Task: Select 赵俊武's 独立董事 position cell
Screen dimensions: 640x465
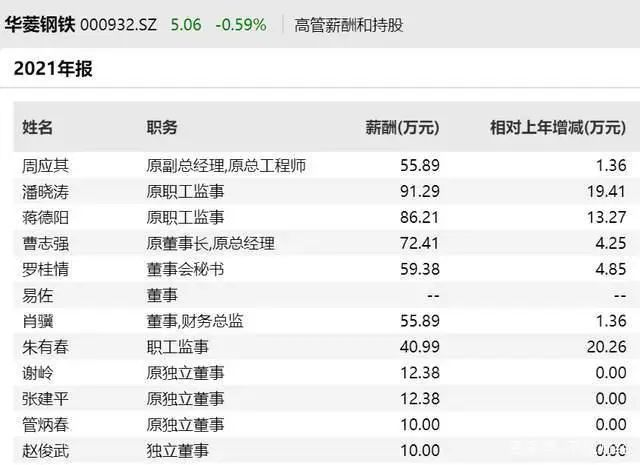Action: click(x=177, y=451)
